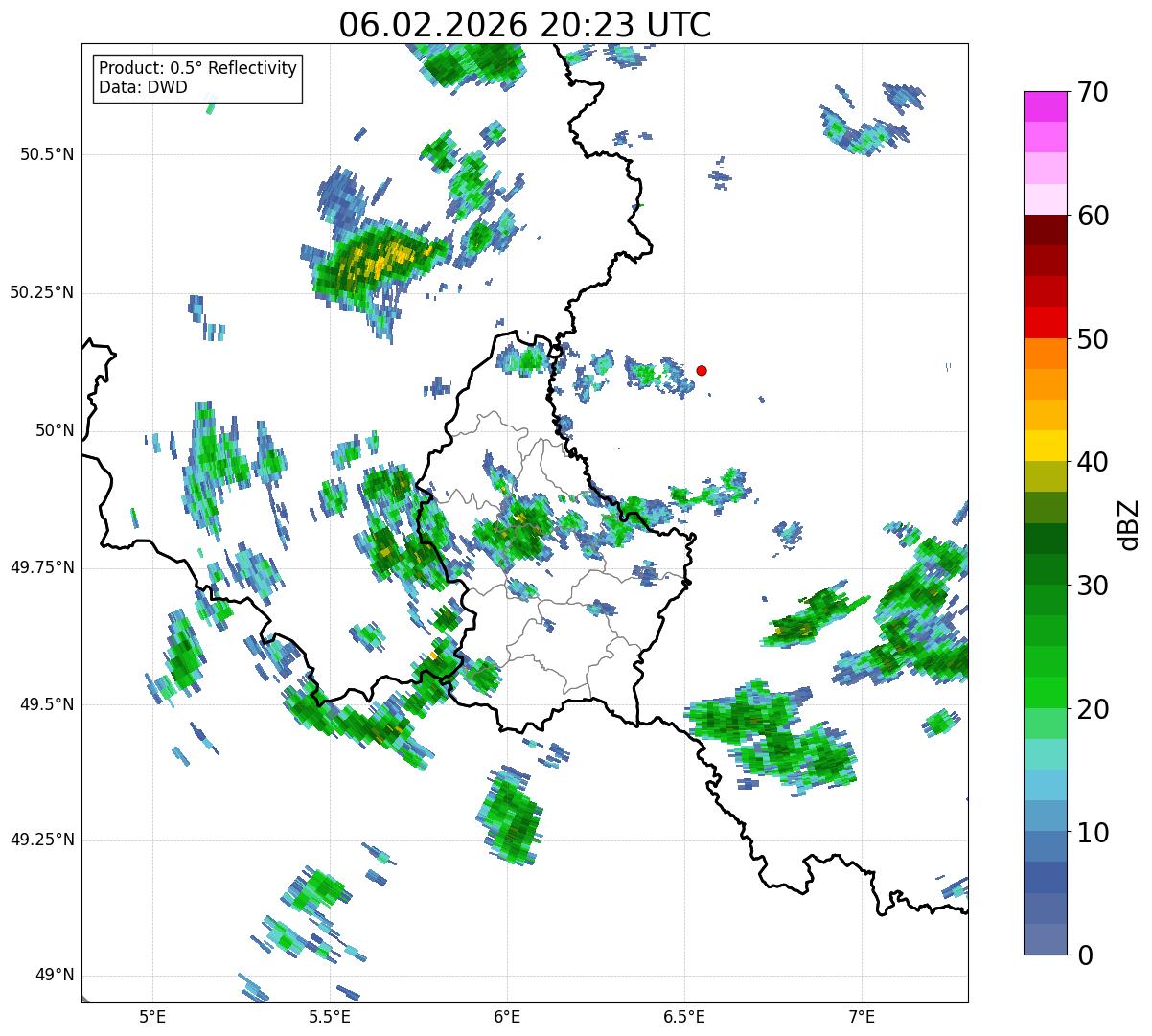Click the olive colorbar segment below 40
The height and width of the screenshot is (1036, 1152).
pos(1046,476)
